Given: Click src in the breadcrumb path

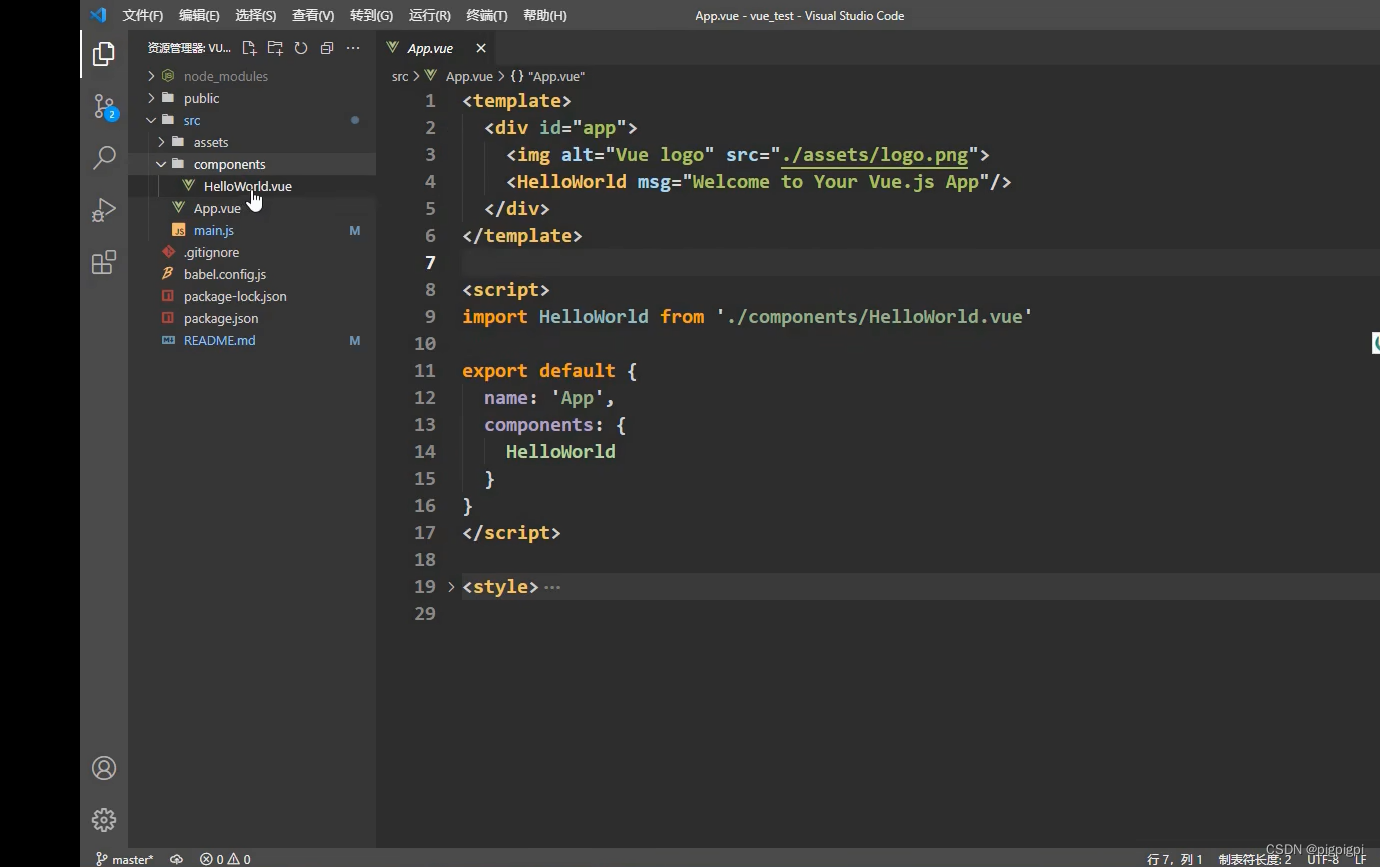Looking at the screenshot, I should 400,76.
